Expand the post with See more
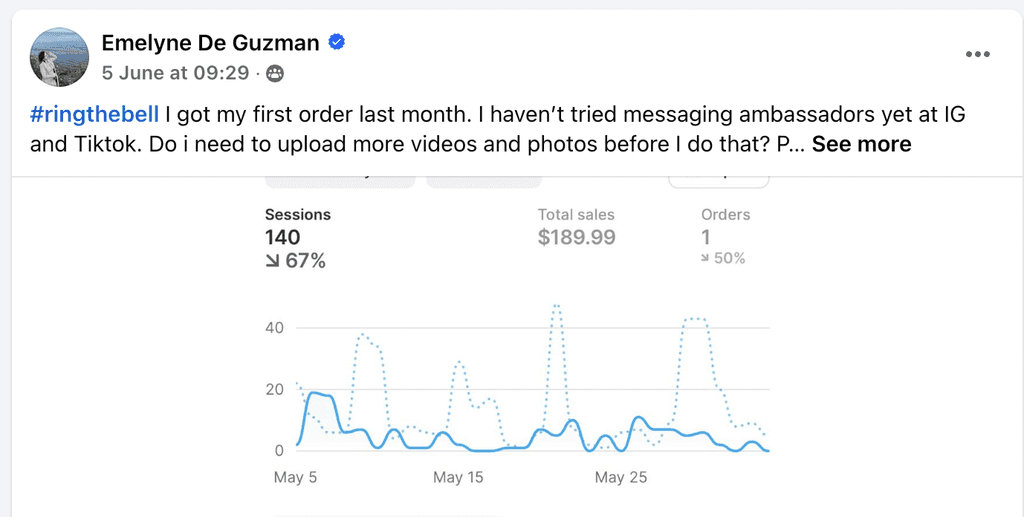 [861, 144]
